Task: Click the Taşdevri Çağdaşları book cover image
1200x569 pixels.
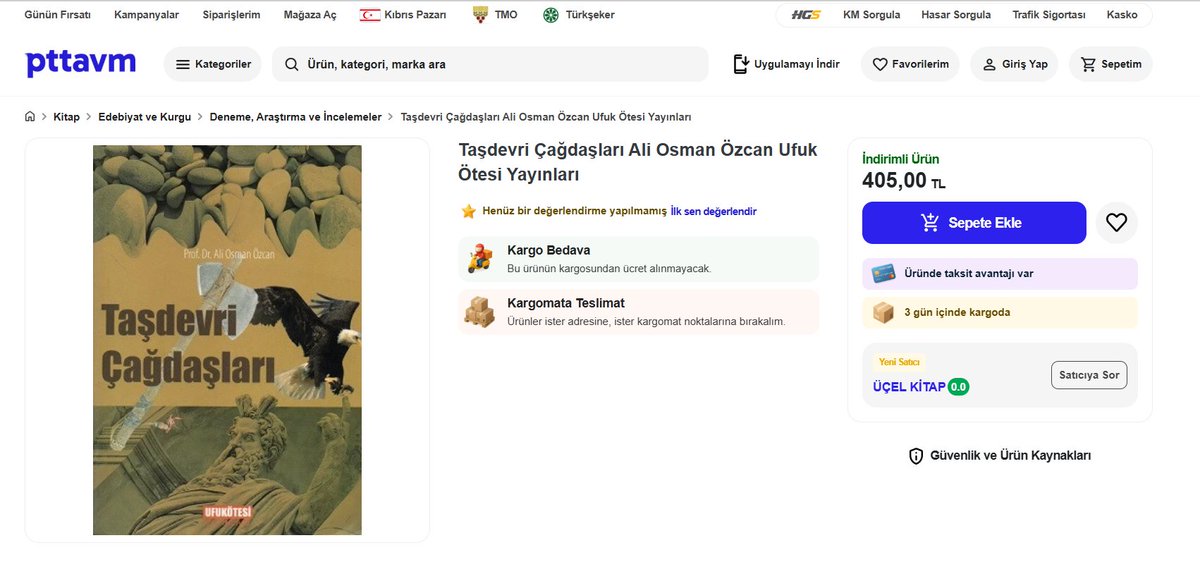Action: tap(227, 340)
